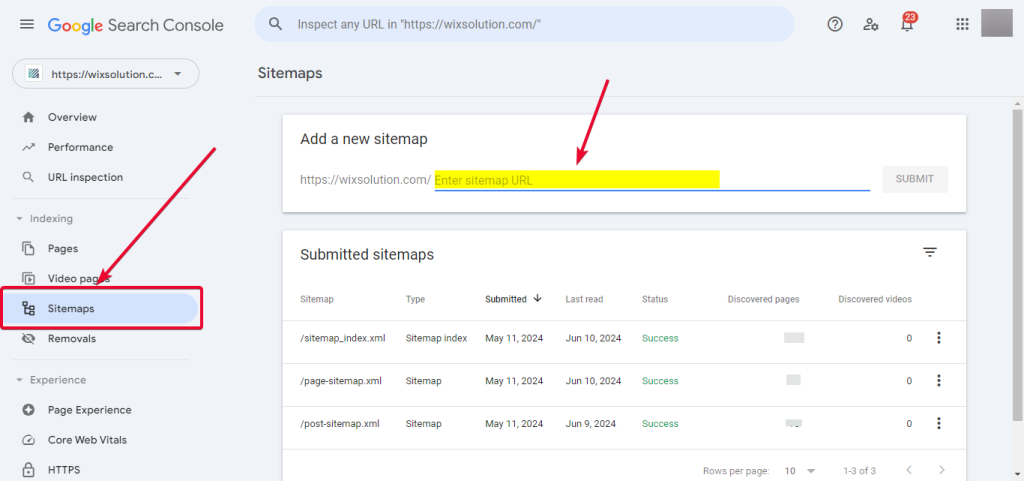Open the /post-sitemap.xml sitemap row
The width and height of the screenshot is (1024, 481).
click(624, 424)
